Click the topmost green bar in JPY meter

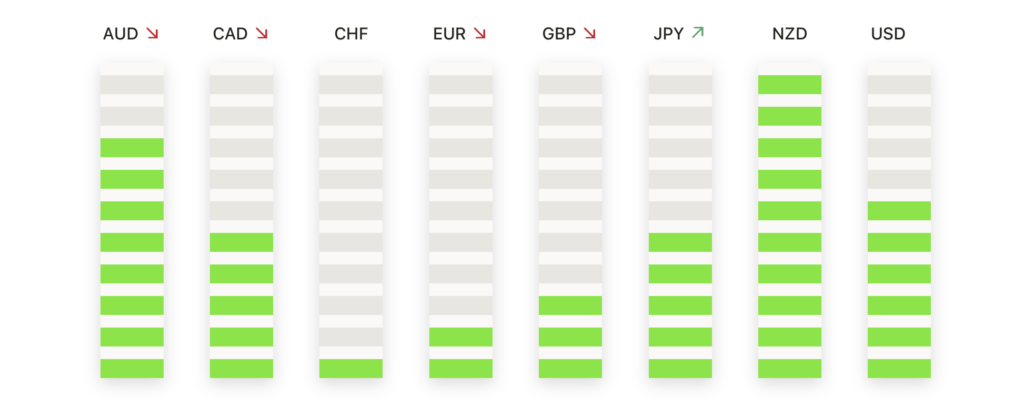pos(680,242)
